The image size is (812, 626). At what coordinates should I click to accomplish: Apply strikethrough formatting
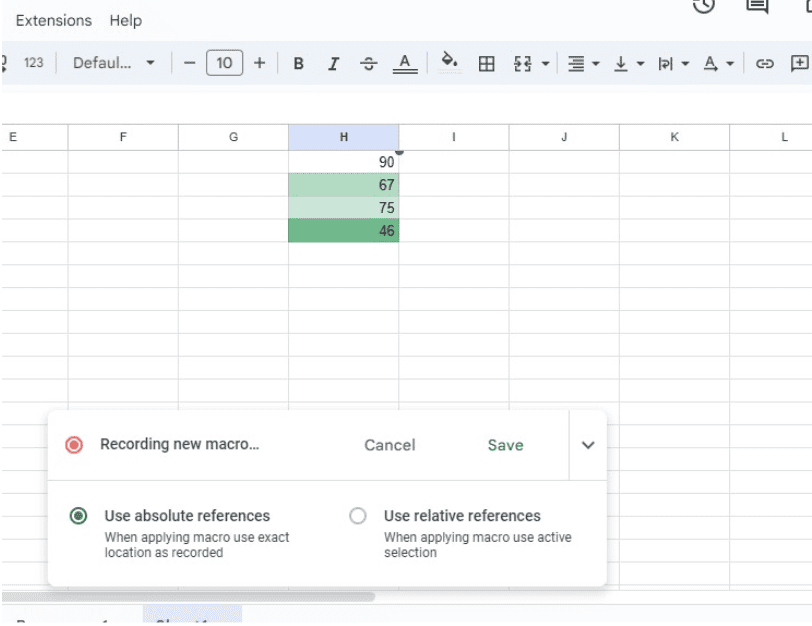[369, 63]
